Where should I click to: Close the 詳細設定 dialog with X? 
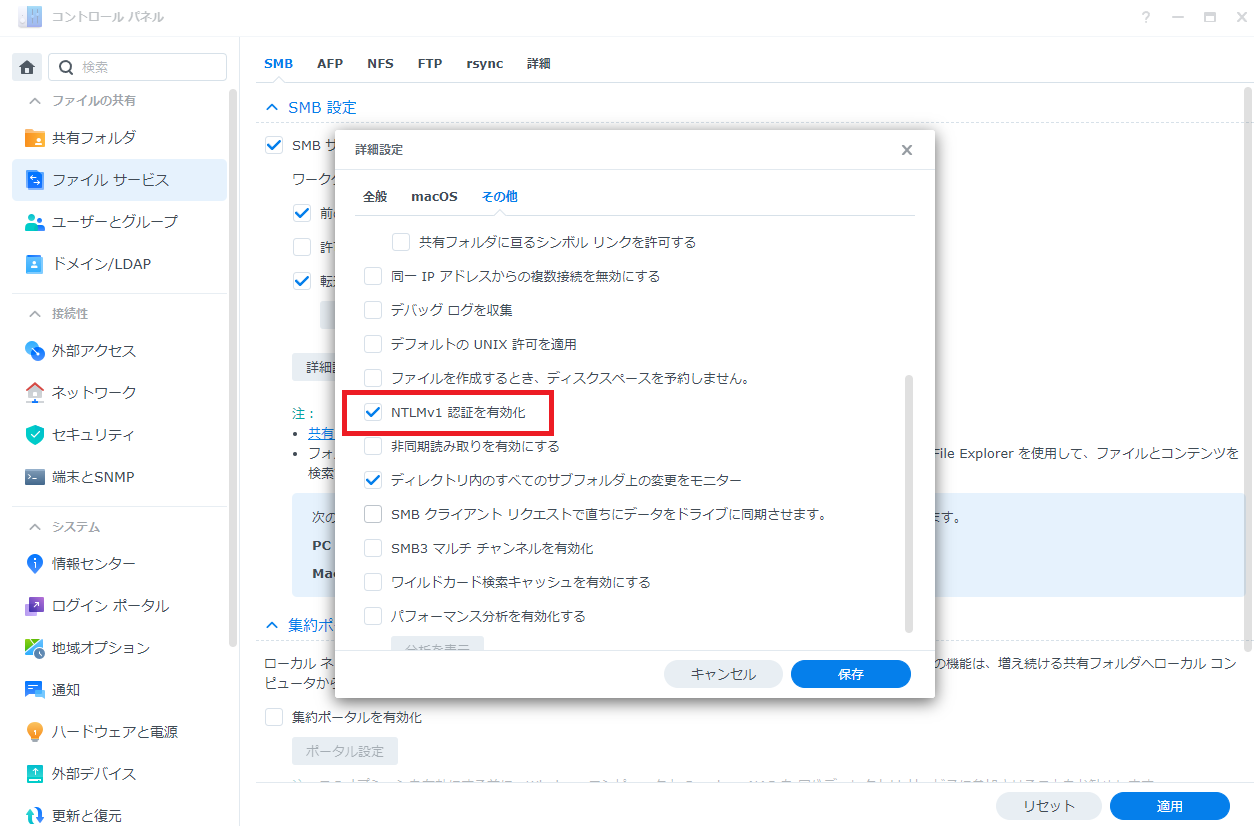(x=907, y=150)
